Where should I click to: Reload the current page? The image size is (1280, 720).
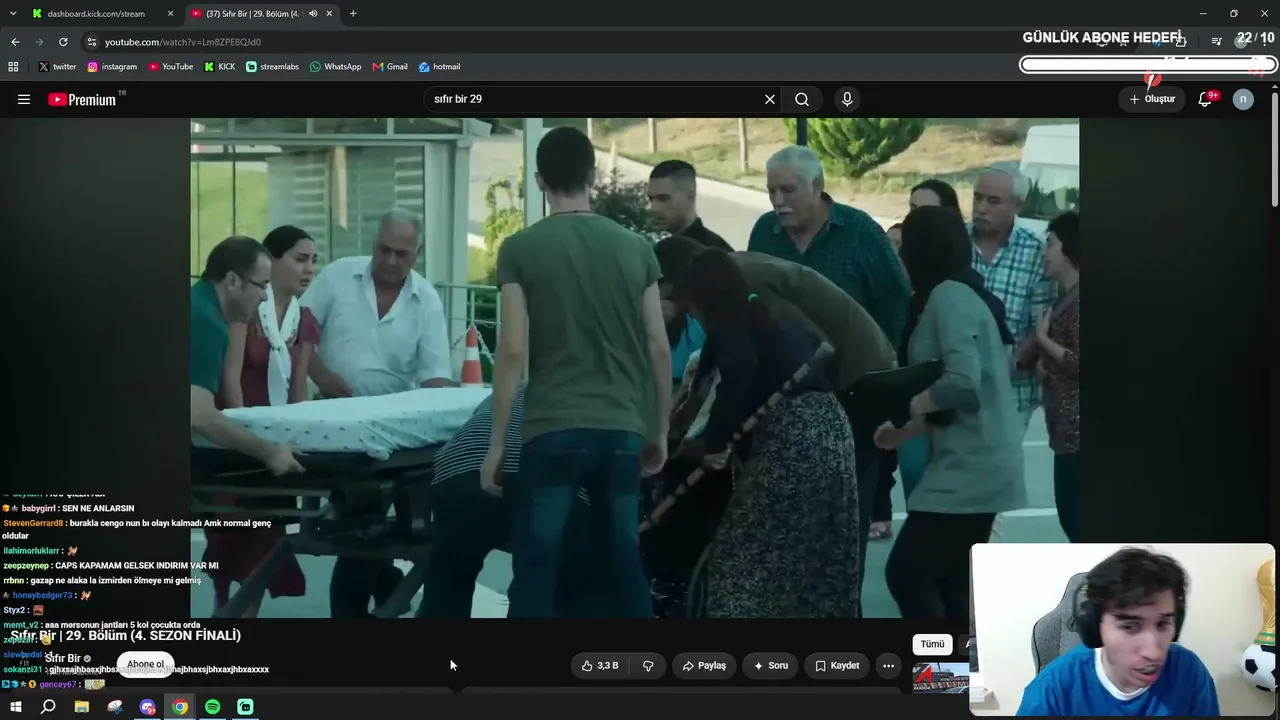[63, 42]
